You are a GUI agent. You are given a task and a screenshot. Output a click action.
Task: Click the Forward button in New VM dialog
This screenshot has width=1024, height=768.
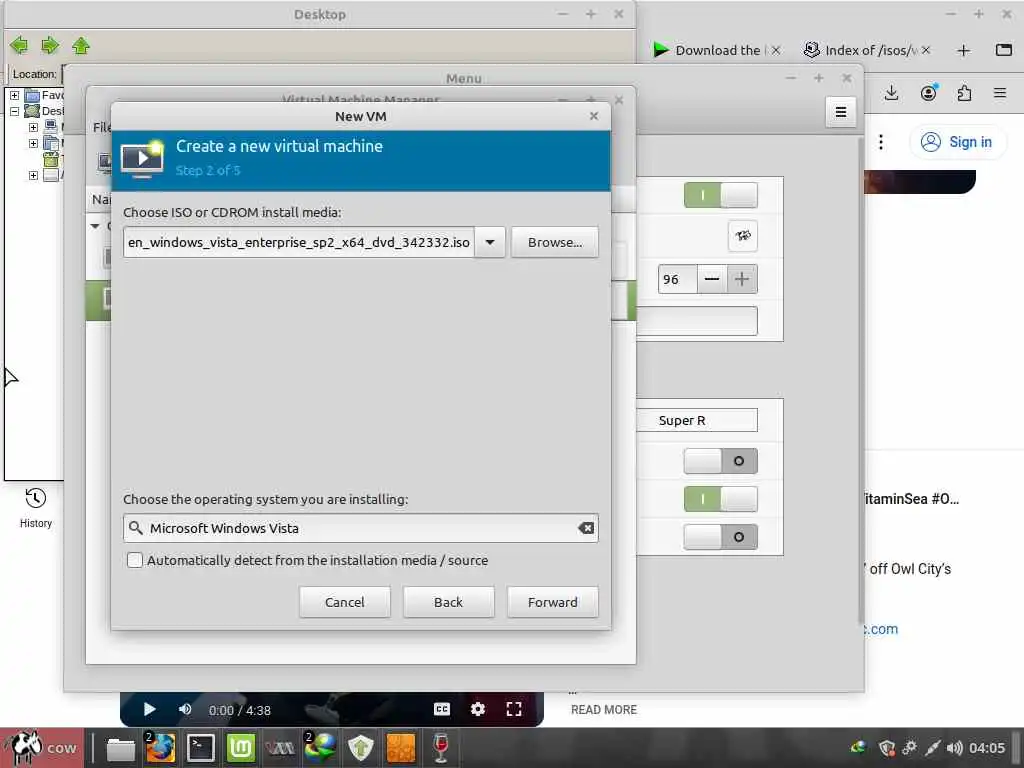[552, 601]
